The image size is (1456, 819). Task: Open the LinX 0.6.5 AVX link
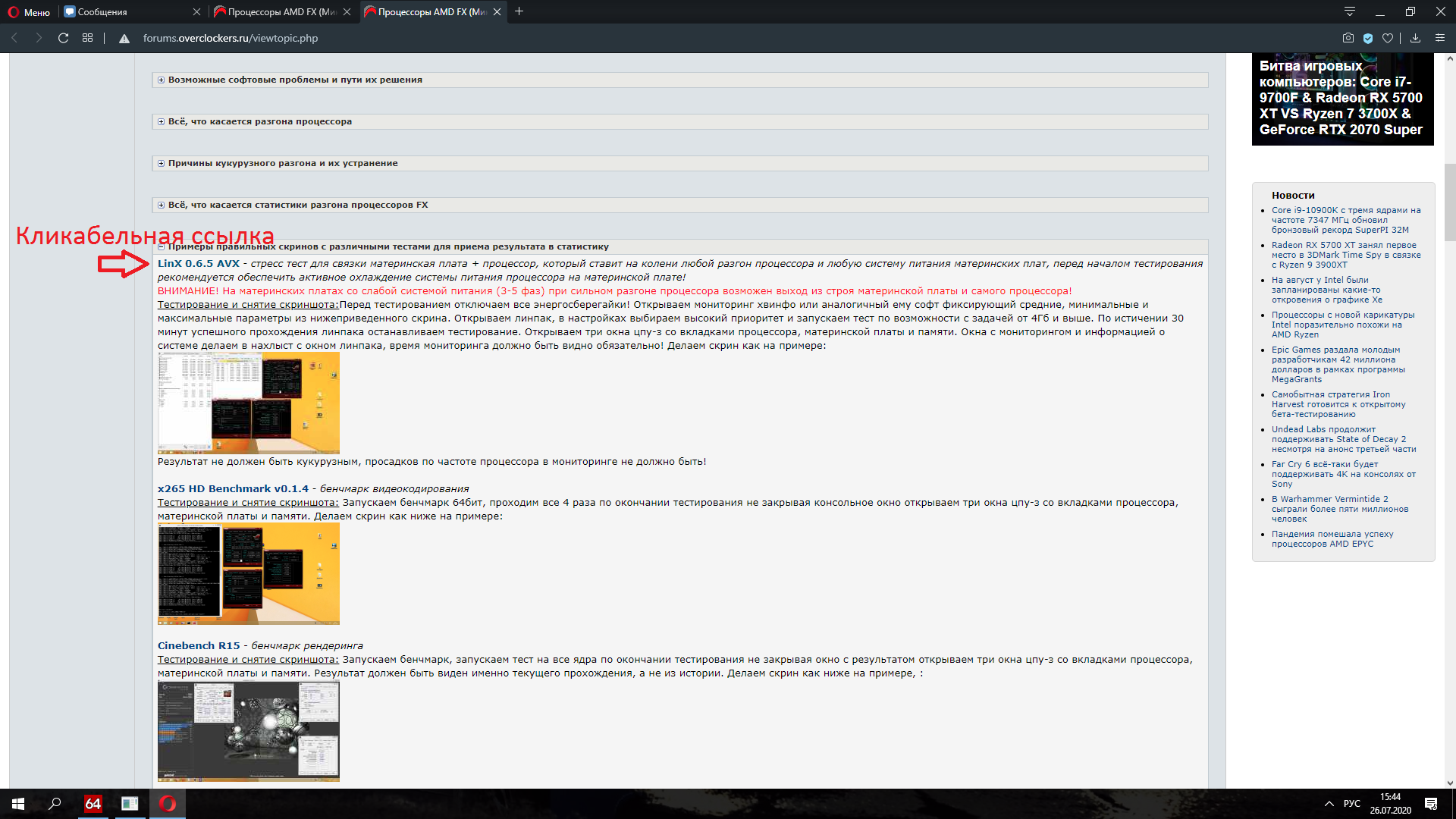tap(198, 264)
